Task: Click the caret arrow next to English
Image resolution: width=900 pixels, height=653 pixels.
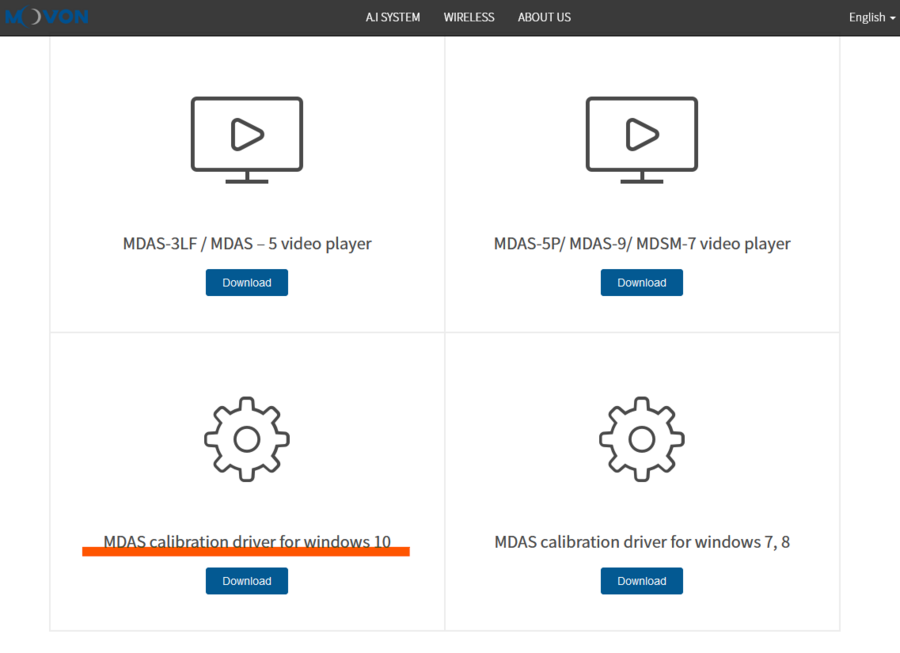Action: 891,18
